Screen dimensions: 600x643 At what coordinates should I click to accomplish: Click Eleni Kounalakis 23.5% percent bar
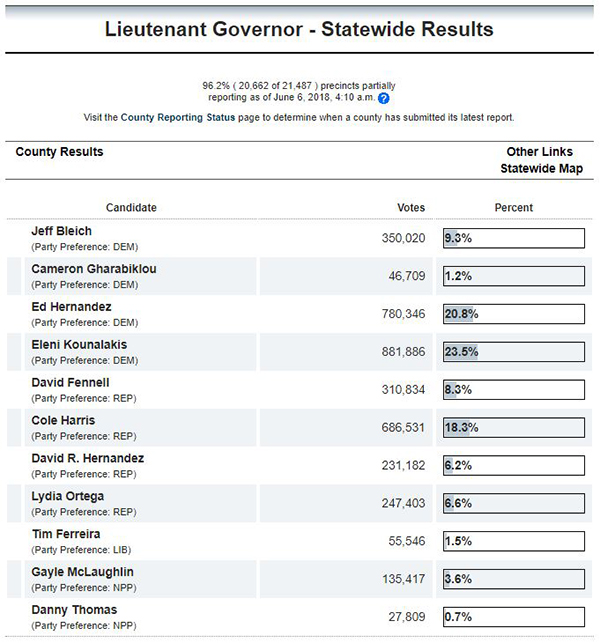point(514,352)
